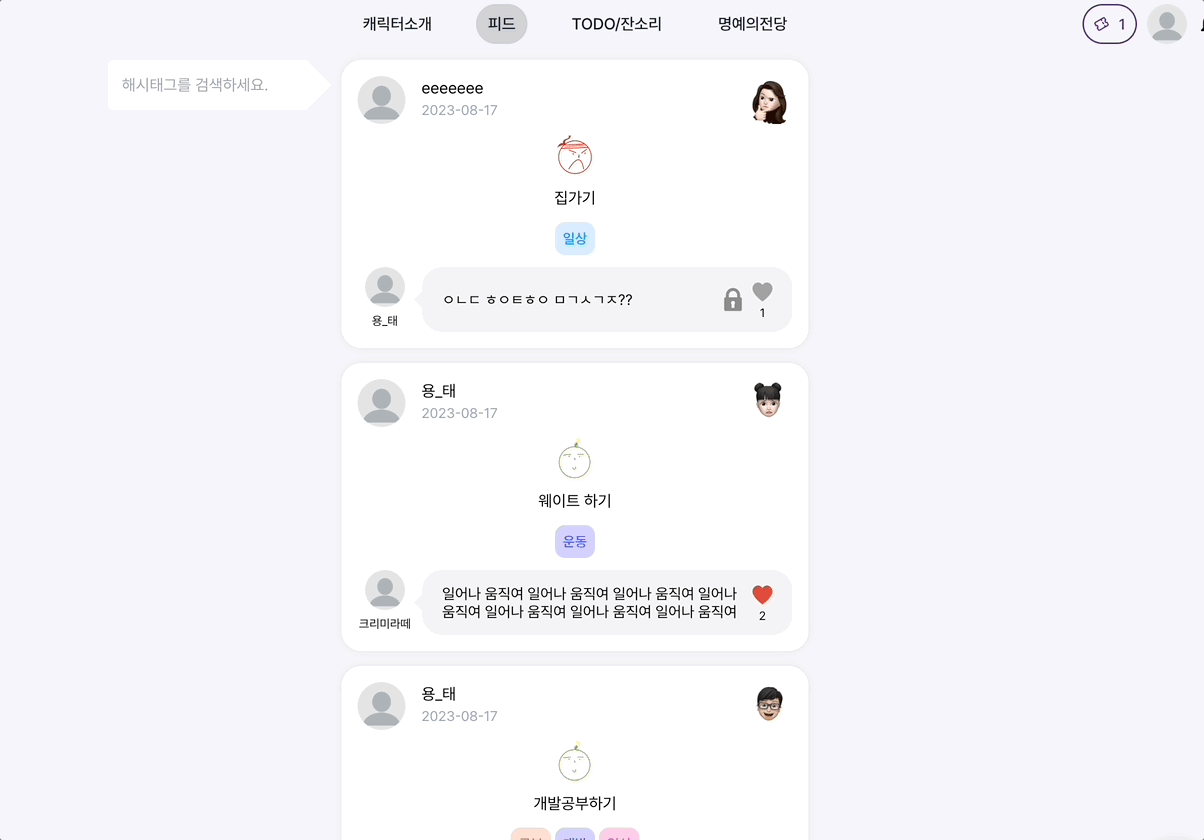
Task: Click commenter 크리미라떼's profile picture
Action: (385, 590)
